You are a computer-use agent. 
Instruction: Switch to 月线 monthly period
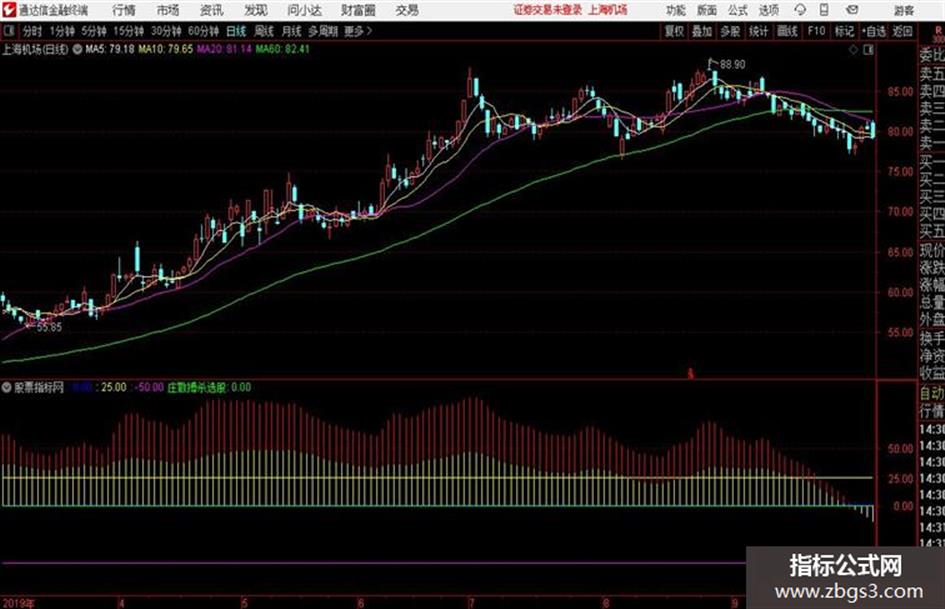[292, 31]
